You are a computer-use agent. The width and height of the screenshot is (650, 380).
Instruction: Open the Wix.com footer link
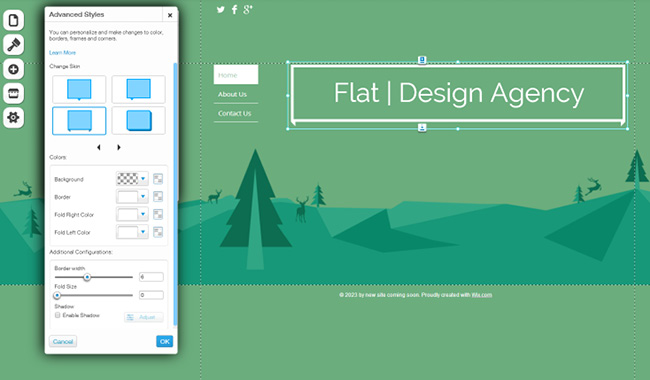(x=482, y=295)
